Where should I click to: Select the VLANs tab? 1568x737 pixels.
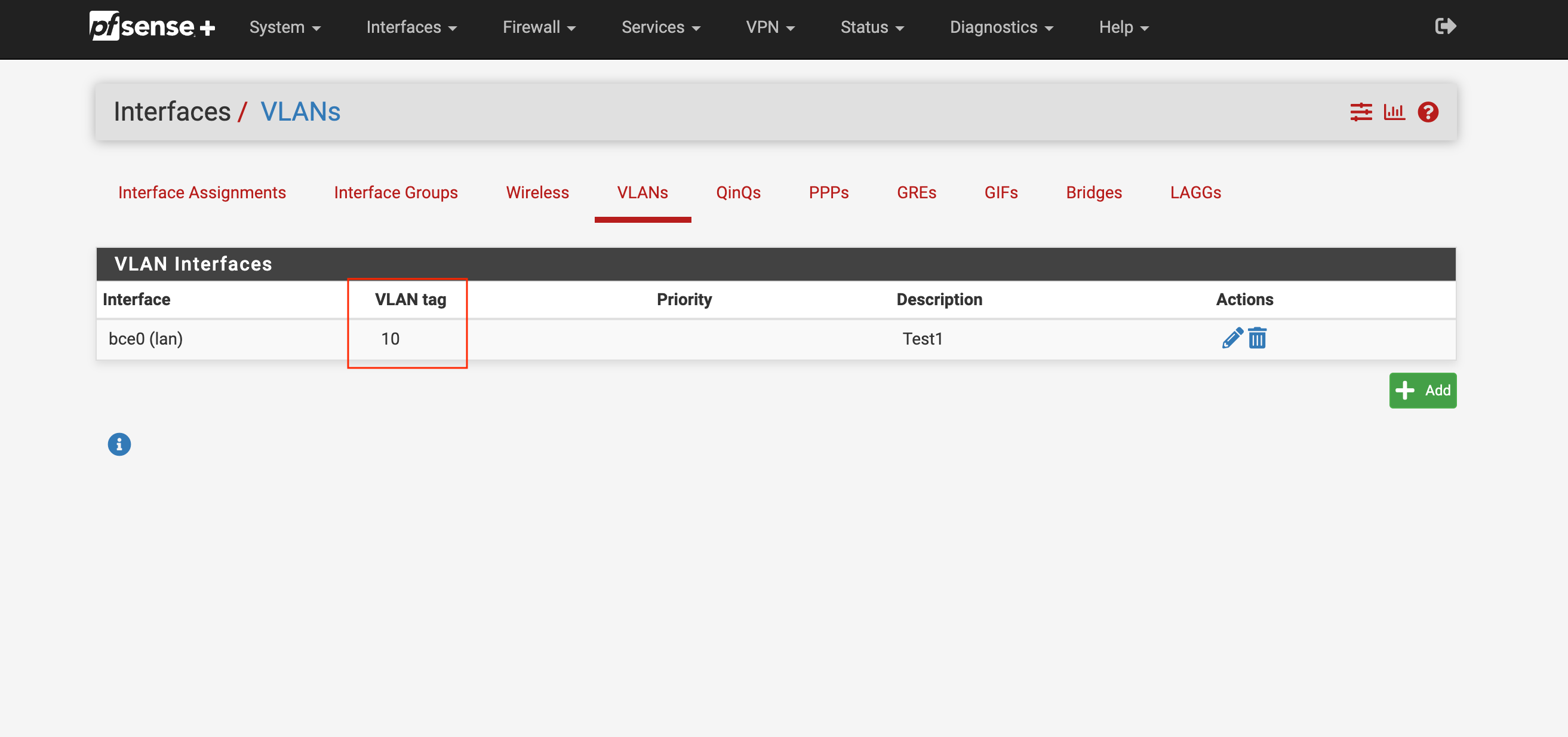[x=642, y=192]
